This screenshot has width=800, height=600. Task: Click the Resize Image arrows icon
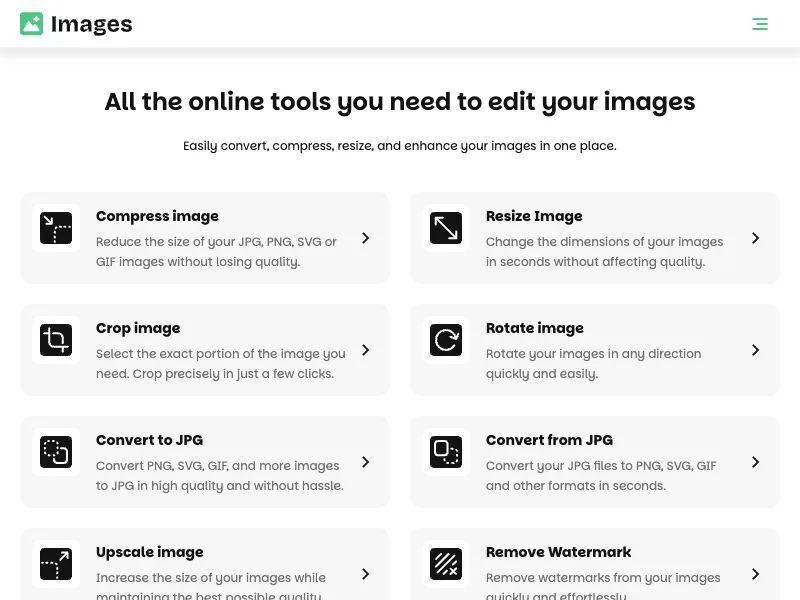pyautogui.click(x=446, y=228)
